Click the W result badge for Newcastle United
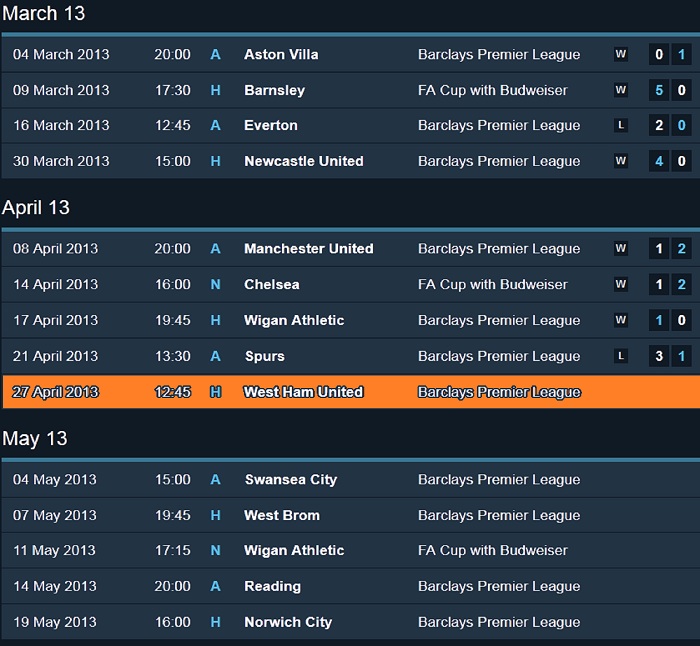700x646 pixels. tap(621, 162)
